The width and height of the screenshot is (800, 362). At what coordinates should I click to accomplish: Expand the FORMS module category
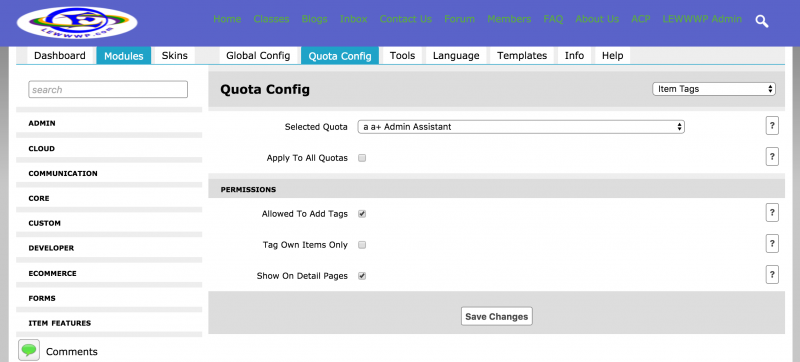point(109,298)
